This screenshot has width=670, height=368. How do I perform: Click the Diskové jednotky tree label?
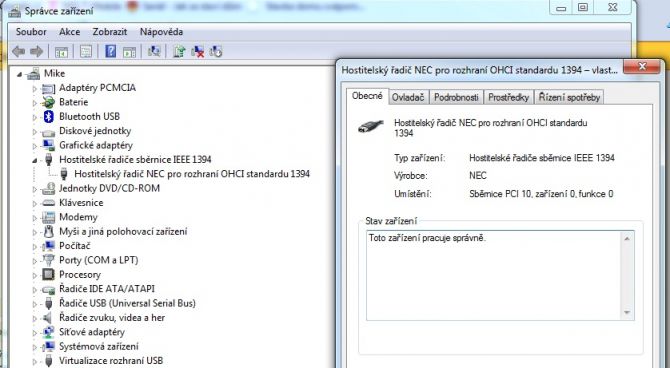pos(95,131)
